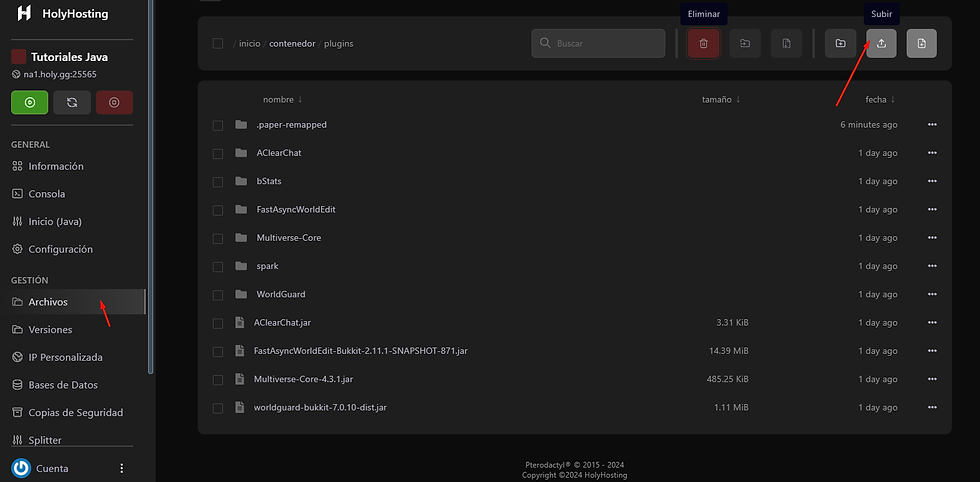Open options menu for Multiverse-Core folder

coord(932,238)
